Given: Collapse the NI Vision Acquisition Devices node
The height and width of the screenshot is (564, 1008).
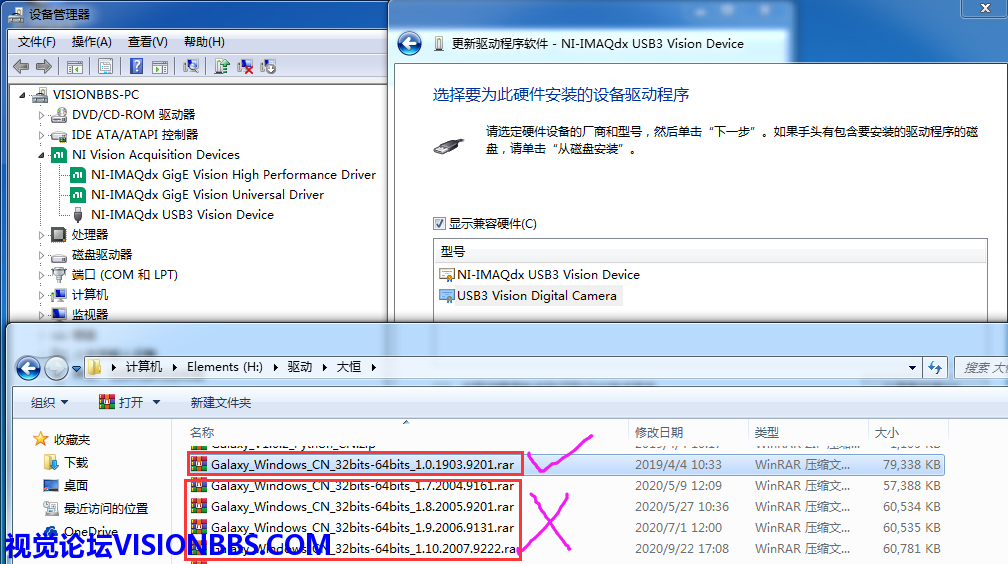Looking at the screenshot, I should click(42, 155).
